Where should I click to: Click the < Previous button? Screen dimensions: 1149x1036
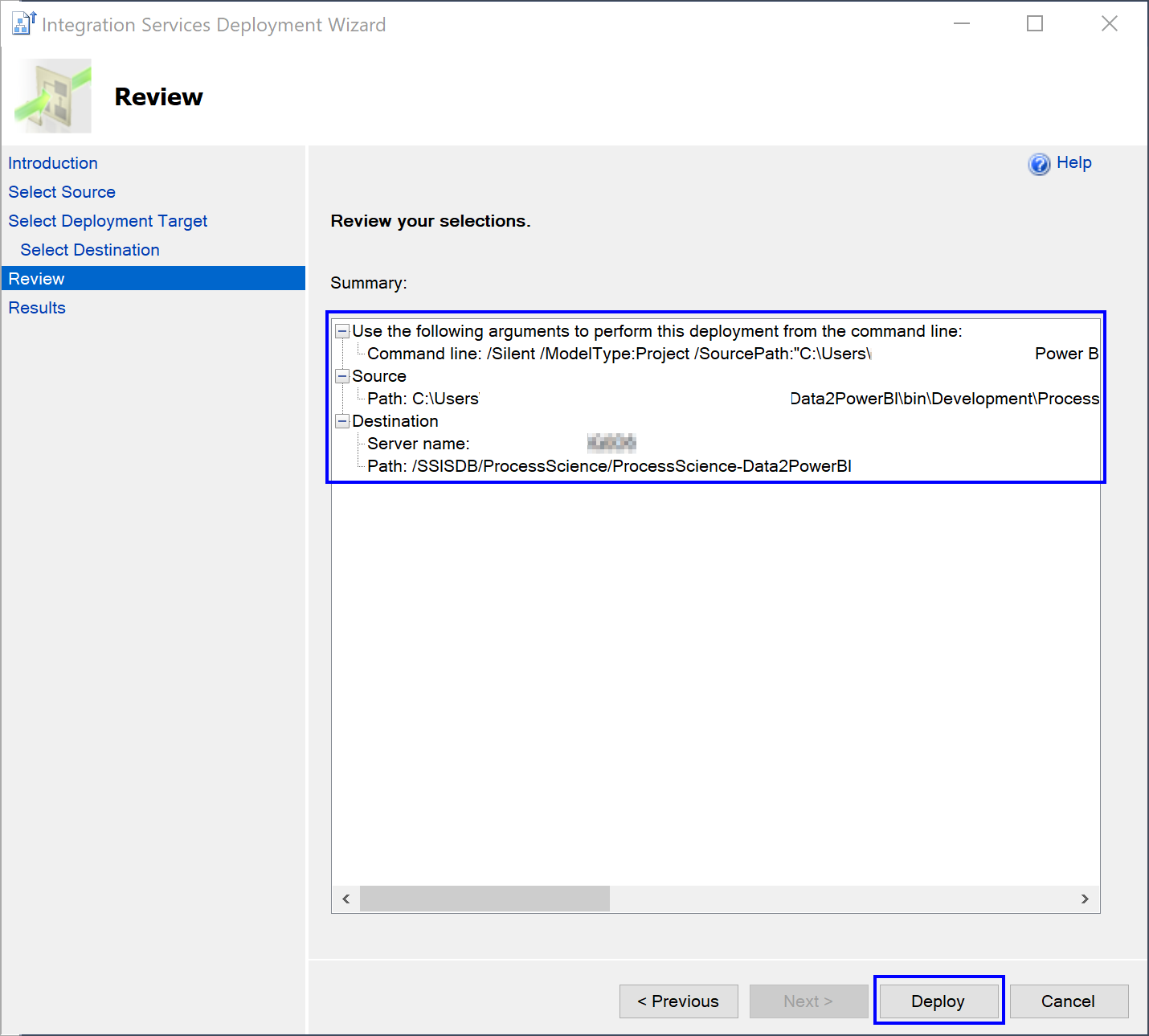(678, 1001)
